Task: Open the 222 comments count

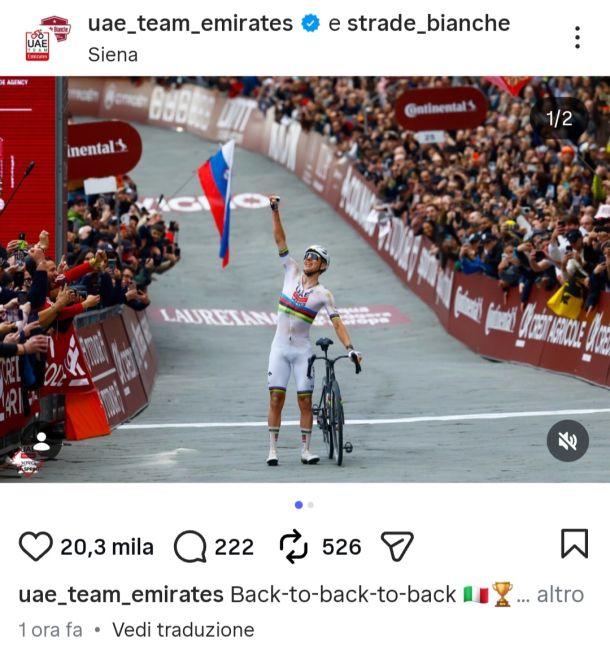Action: pos(234,547)
